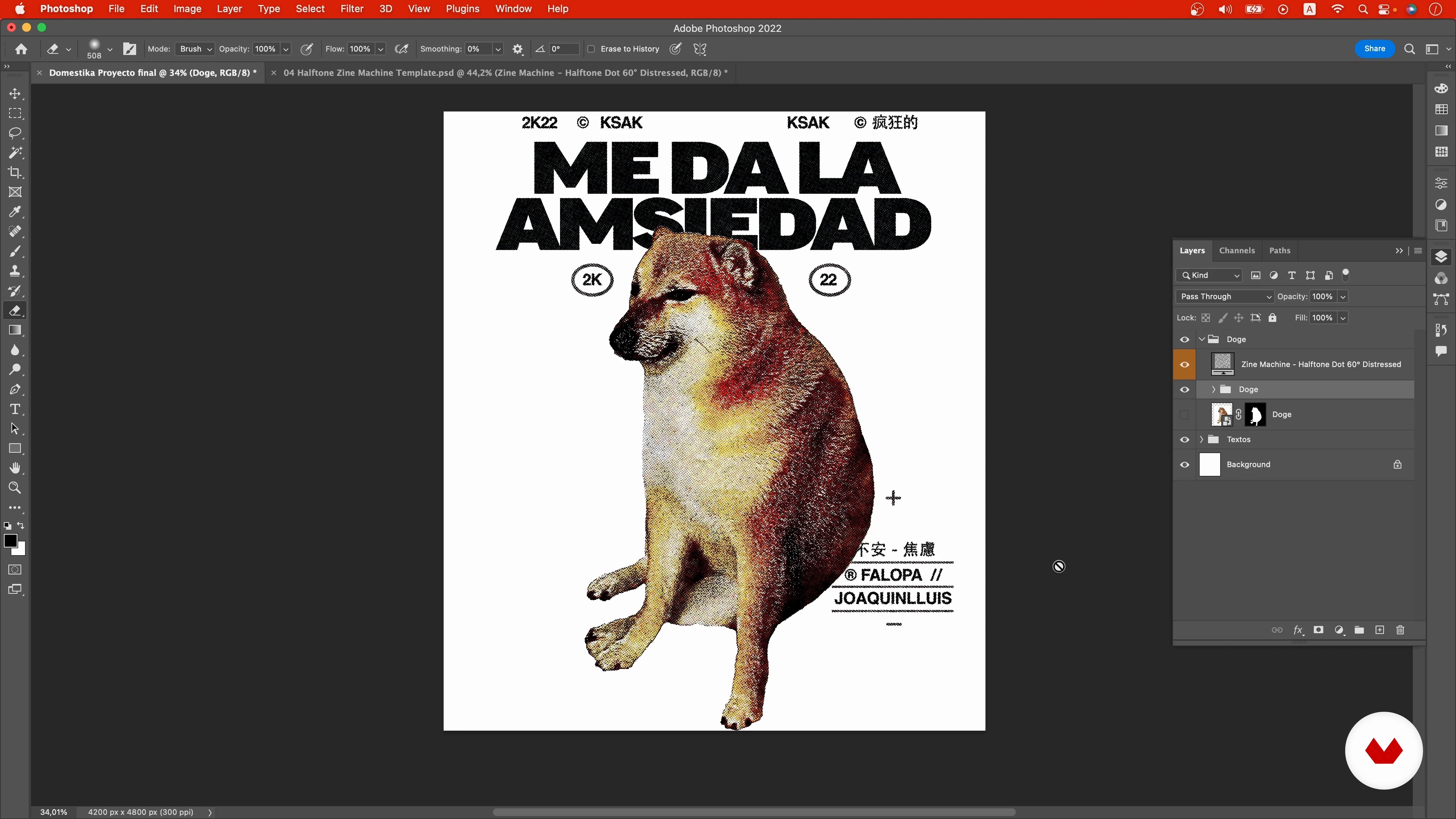
Task: Open Layers panel options menu
Action: point(1418,250)
